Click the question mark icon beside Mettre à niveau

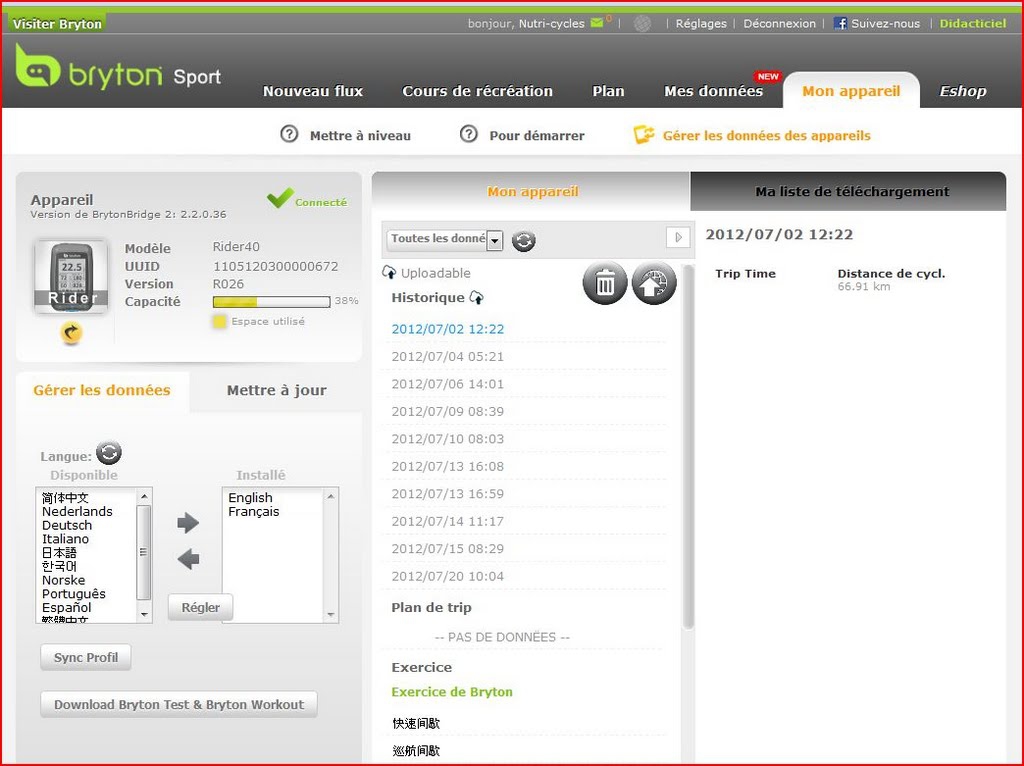pyautogui.click(x=289, y=134)
